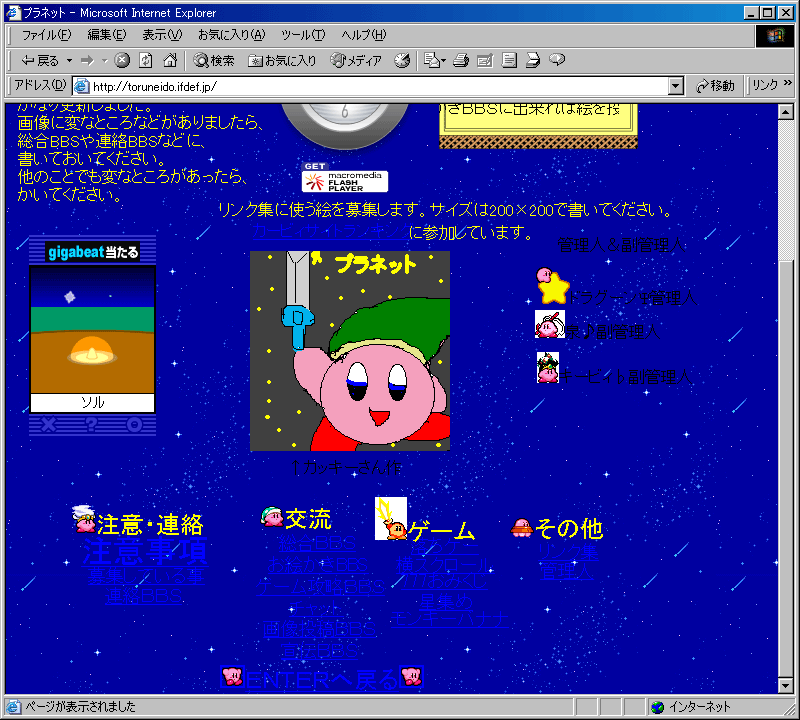The height and width of the screenshot is (720, 800).
Task: Open the 画像投稿BBS link
Action: (x=319, y=629)
